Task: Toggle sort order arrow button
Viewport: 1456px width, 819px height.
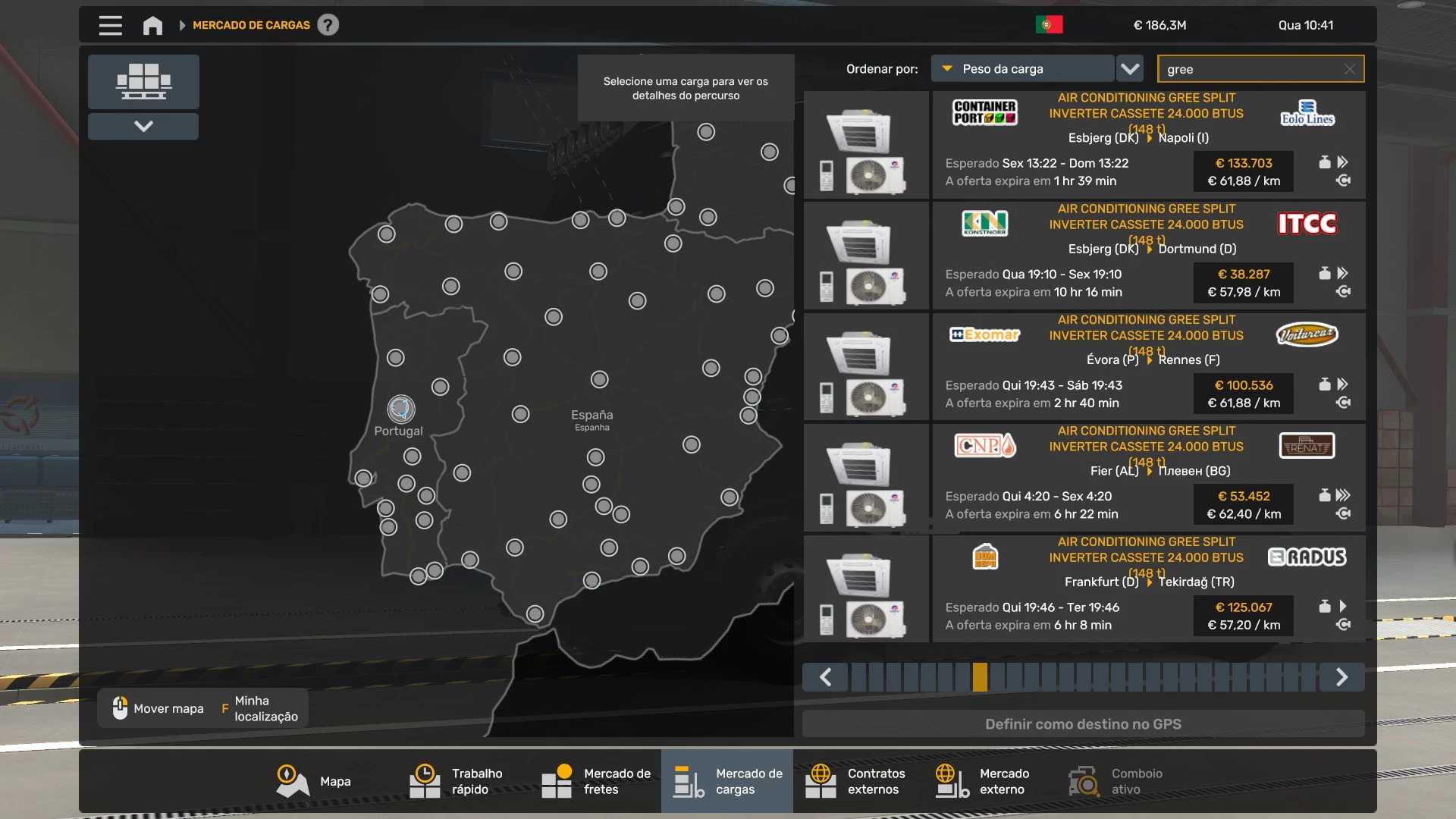Action: 1130,69
